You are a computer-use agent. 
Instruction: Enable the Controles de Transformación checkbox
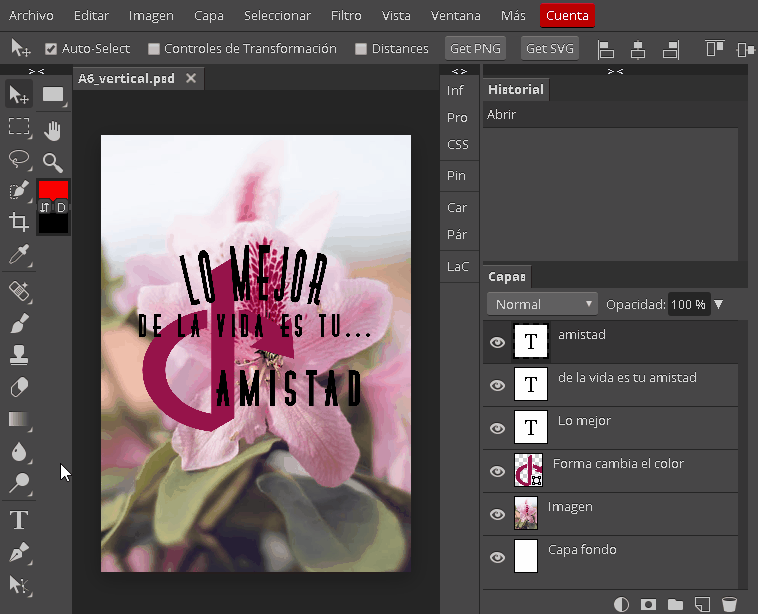point(154,48)
